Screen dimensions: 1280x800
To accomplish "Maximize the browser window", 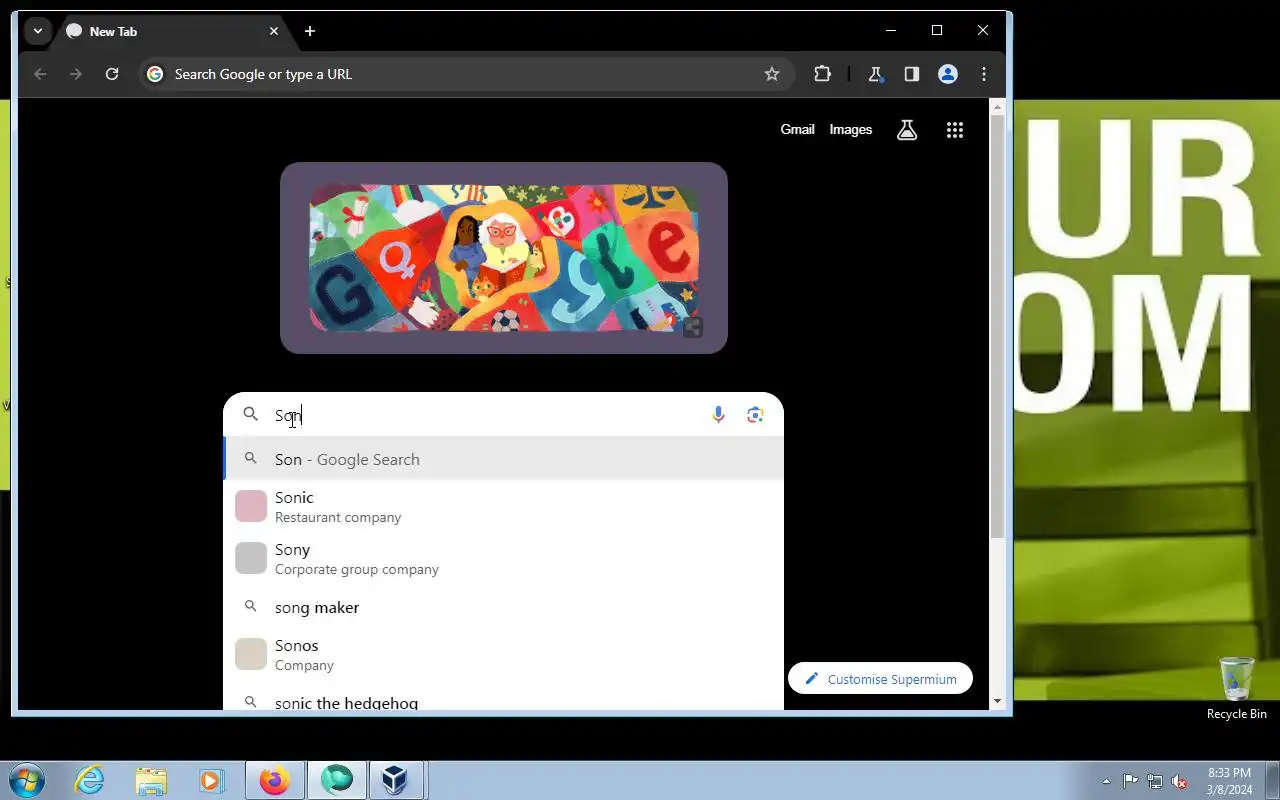I will click(937, 31).
